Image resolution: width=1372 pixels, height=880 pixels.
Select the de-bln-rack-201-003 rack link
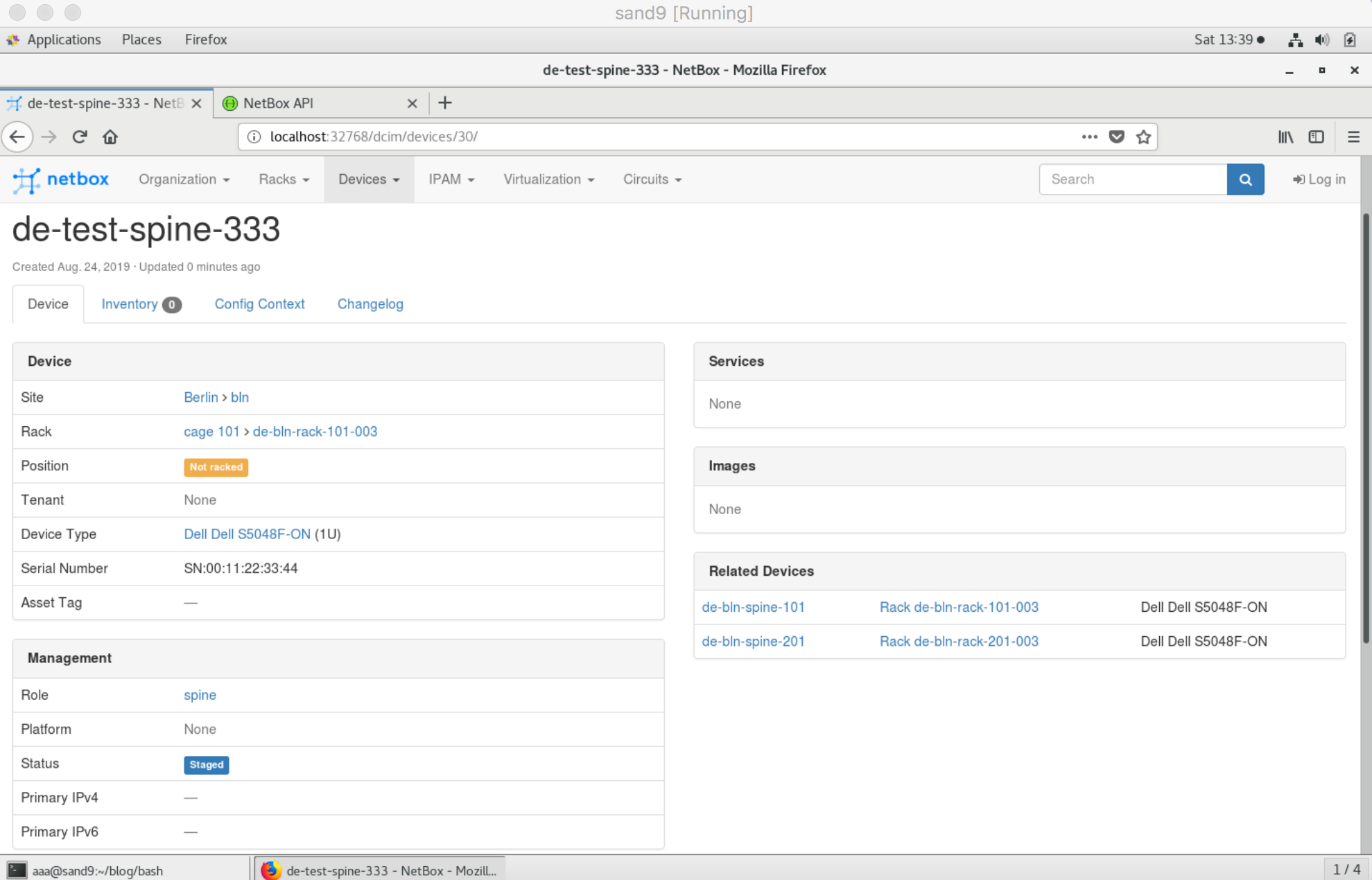(957, 640)
